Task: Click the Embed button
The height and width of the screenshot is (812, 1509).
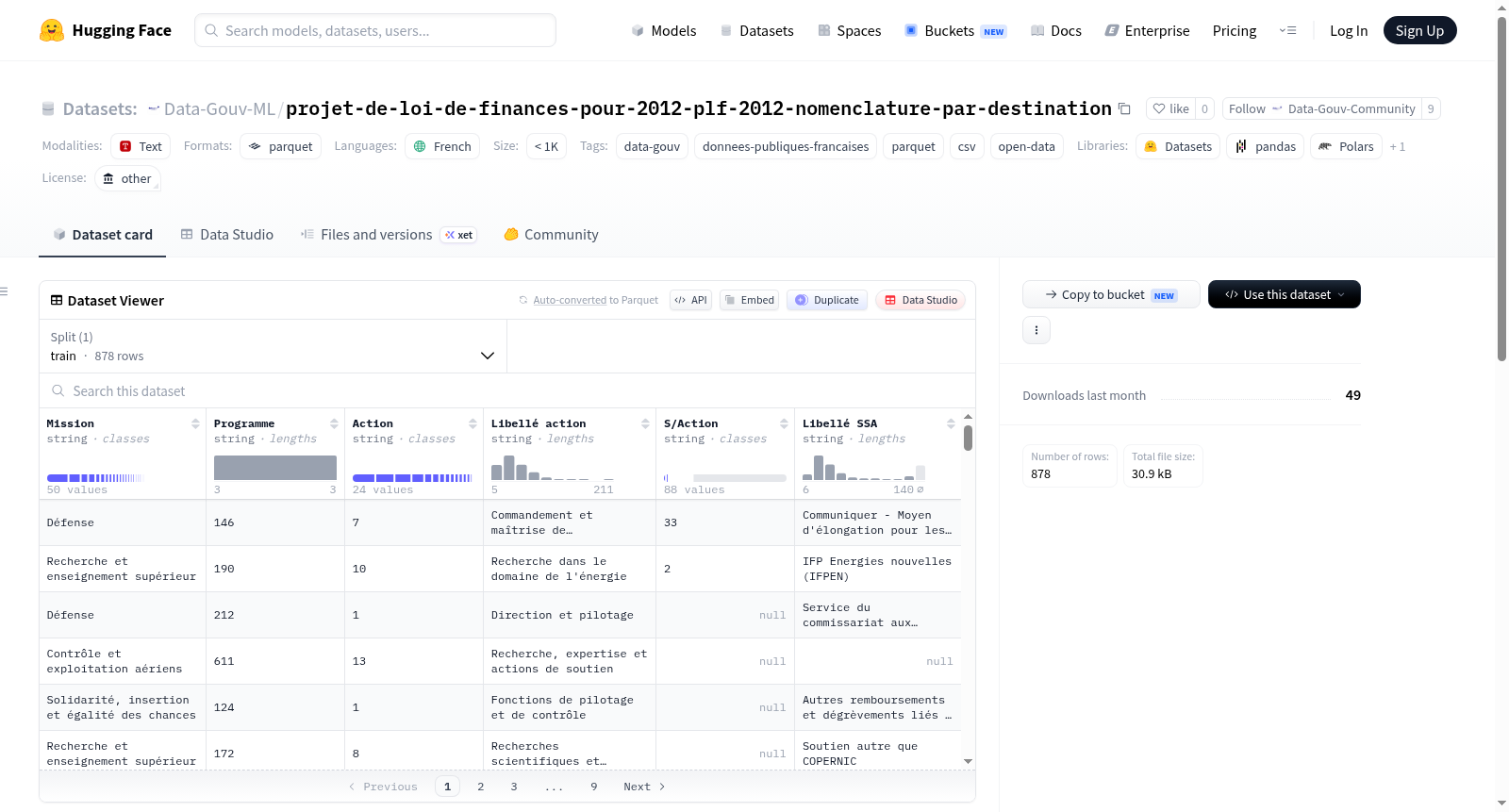Action: point(750,300)
